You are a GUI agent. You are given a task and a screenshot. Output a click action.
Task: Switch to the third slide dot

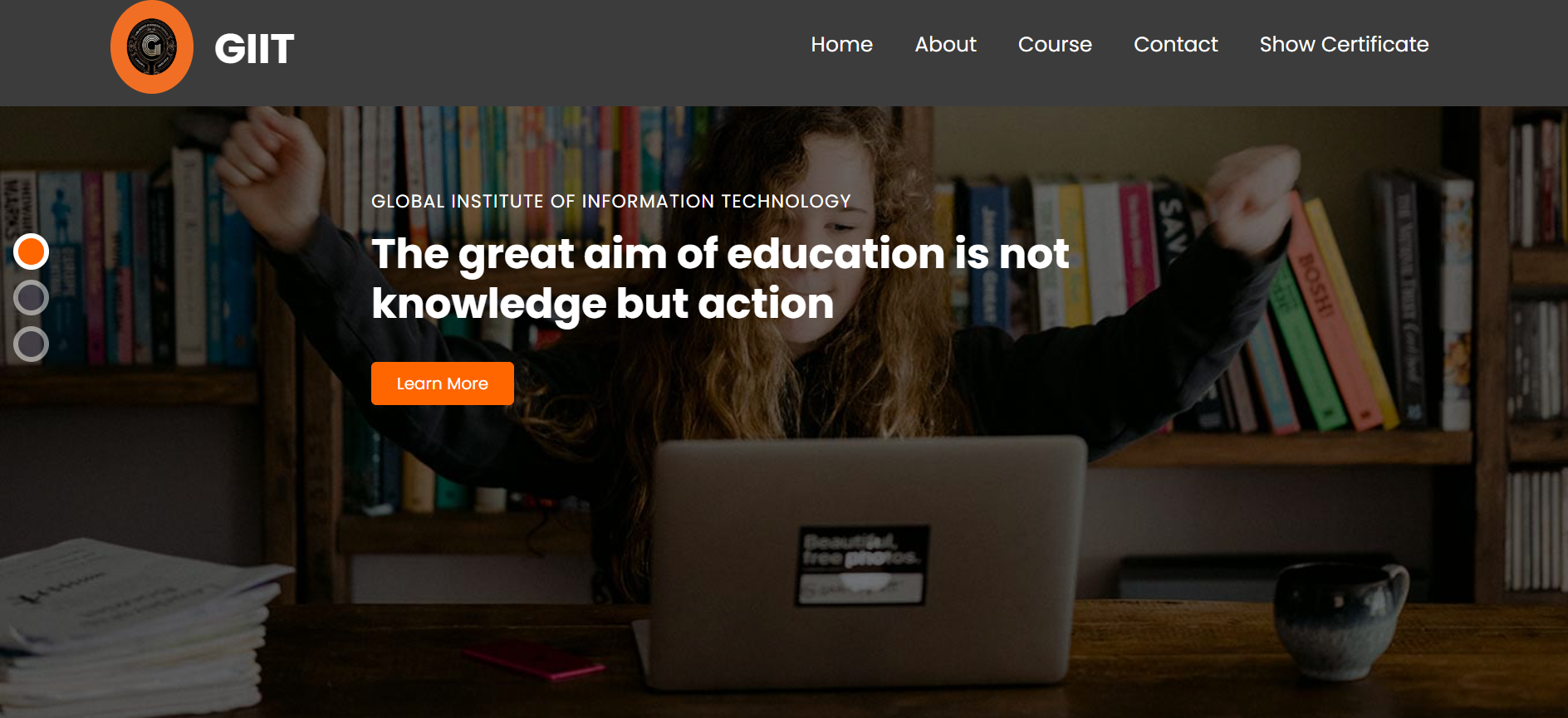point(32,344)
